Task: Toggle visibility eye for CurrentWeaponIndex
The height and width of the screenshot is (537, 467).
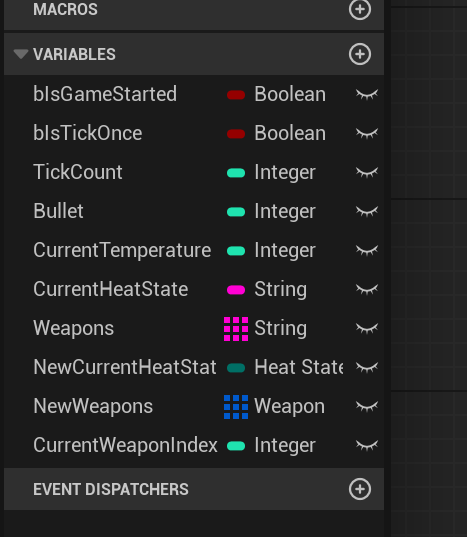Action: (367, 445)
